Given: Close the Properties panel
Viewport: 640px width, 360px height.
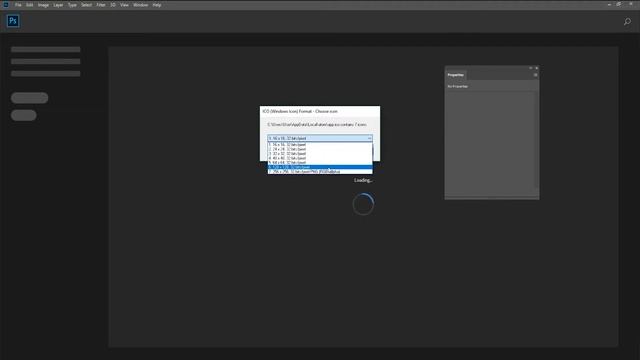Looking at the screenshot, I should point(536,68).
